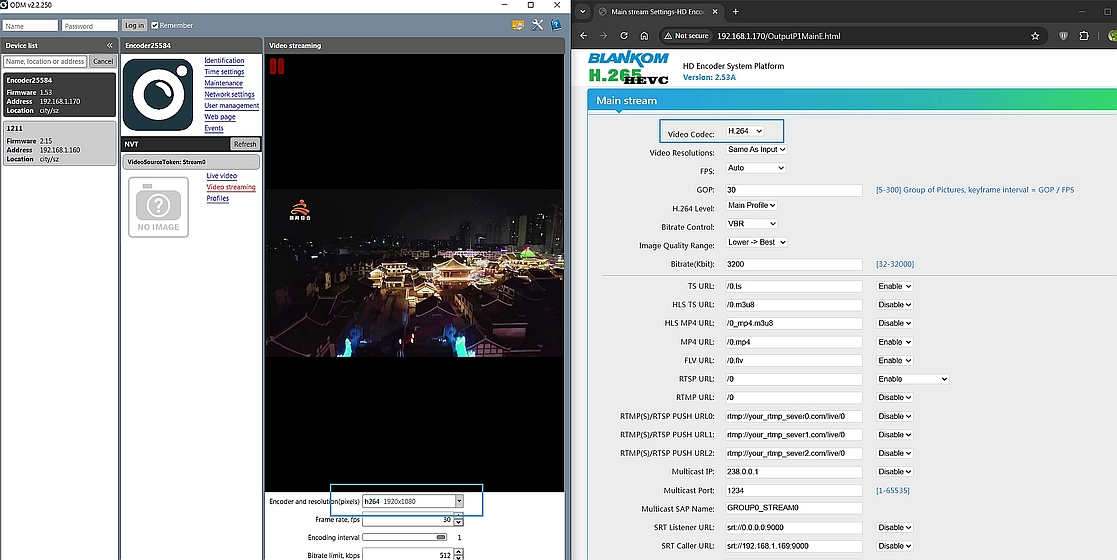
Task: Open the tab search dropdown in browser
Action: [x=583, y=11]
